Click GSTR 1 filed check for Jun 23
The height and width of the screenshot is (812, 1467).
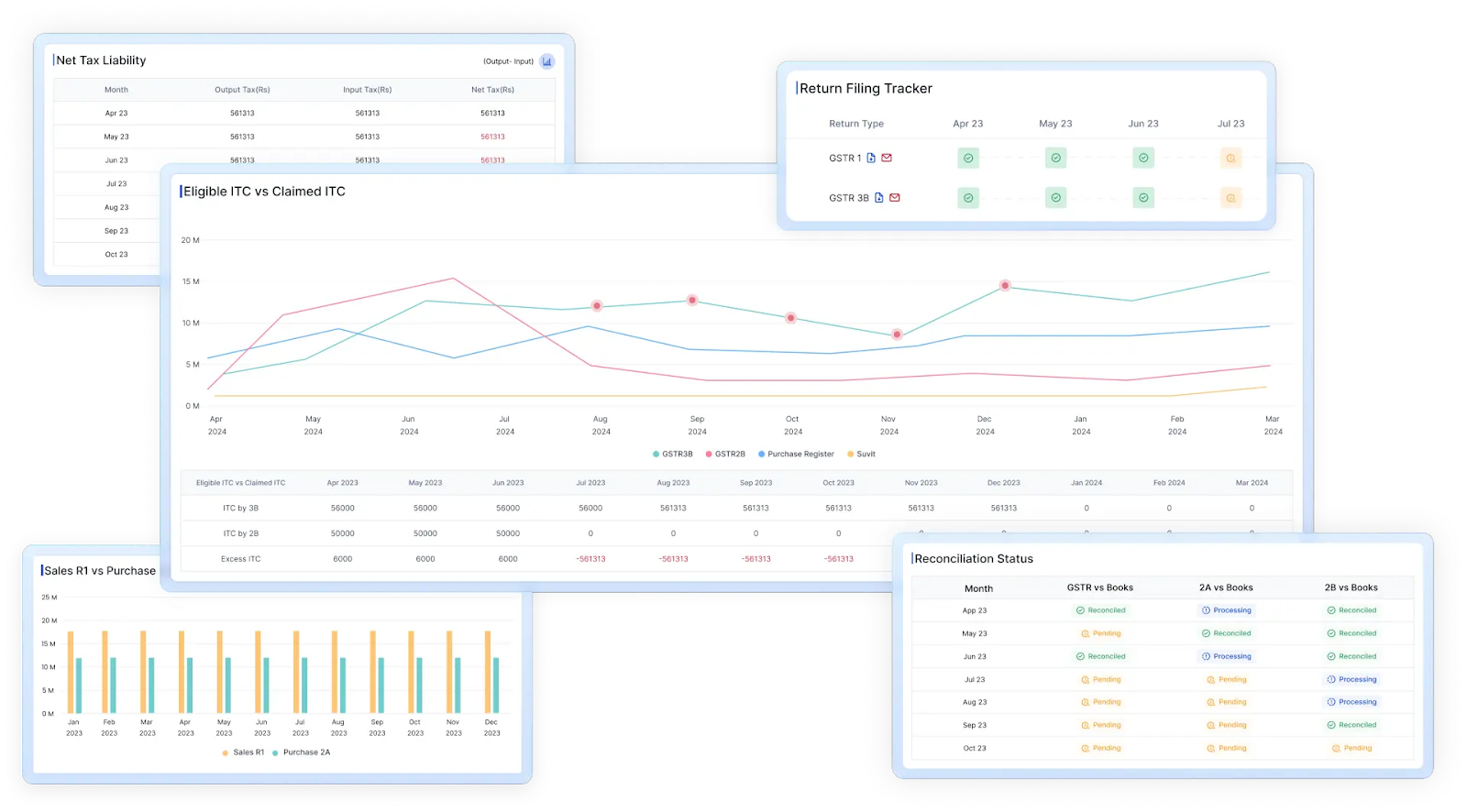(1143, 158)
